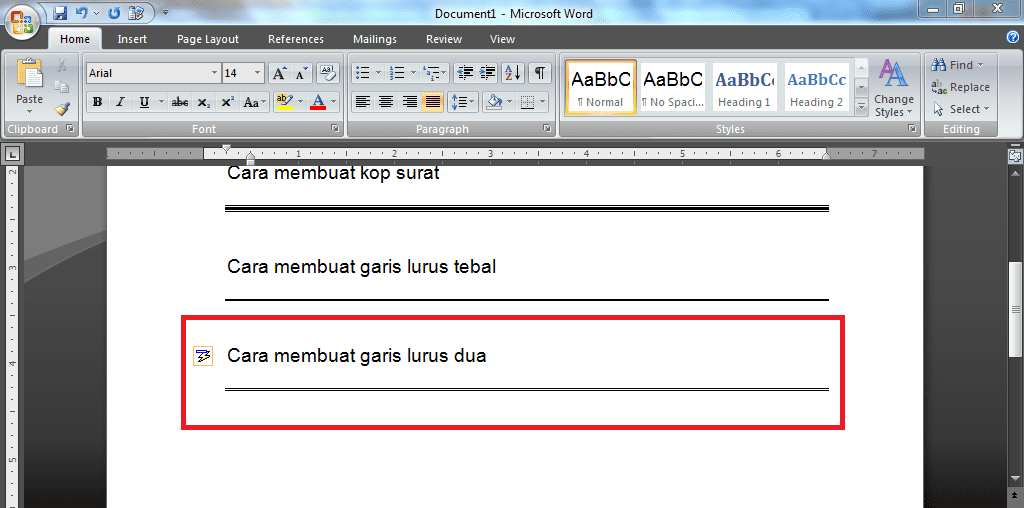The image size is (1024, 508).
Task: Click text 'Cara membuat garis lurus tebal'
Action: 361,266
